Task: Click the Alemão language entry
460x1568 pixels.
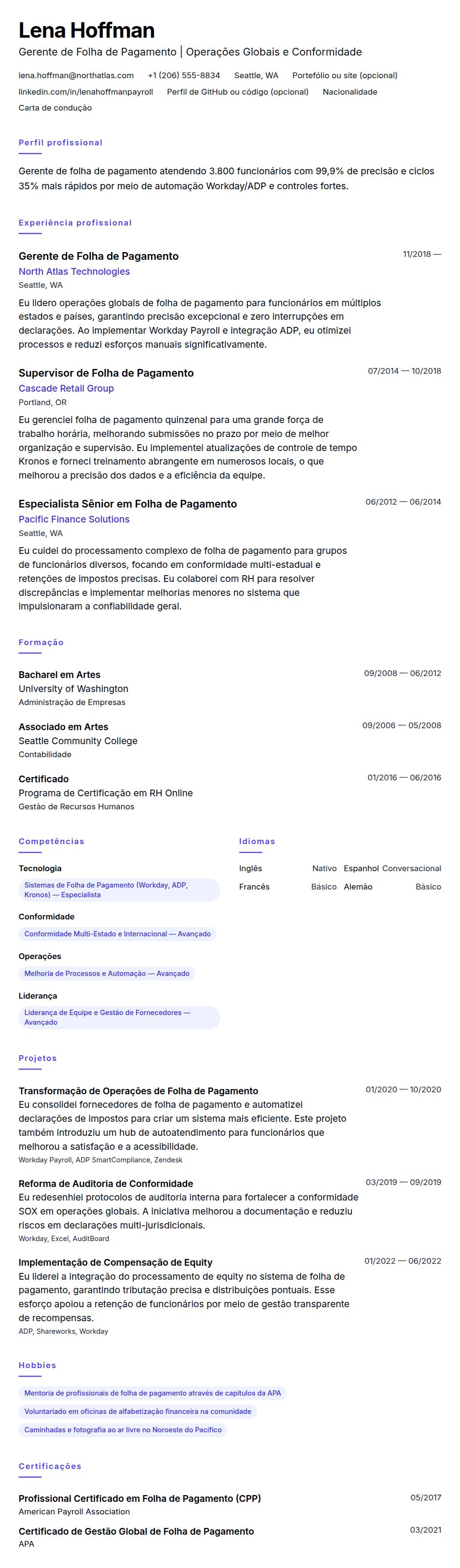Action: click(392, 887)
